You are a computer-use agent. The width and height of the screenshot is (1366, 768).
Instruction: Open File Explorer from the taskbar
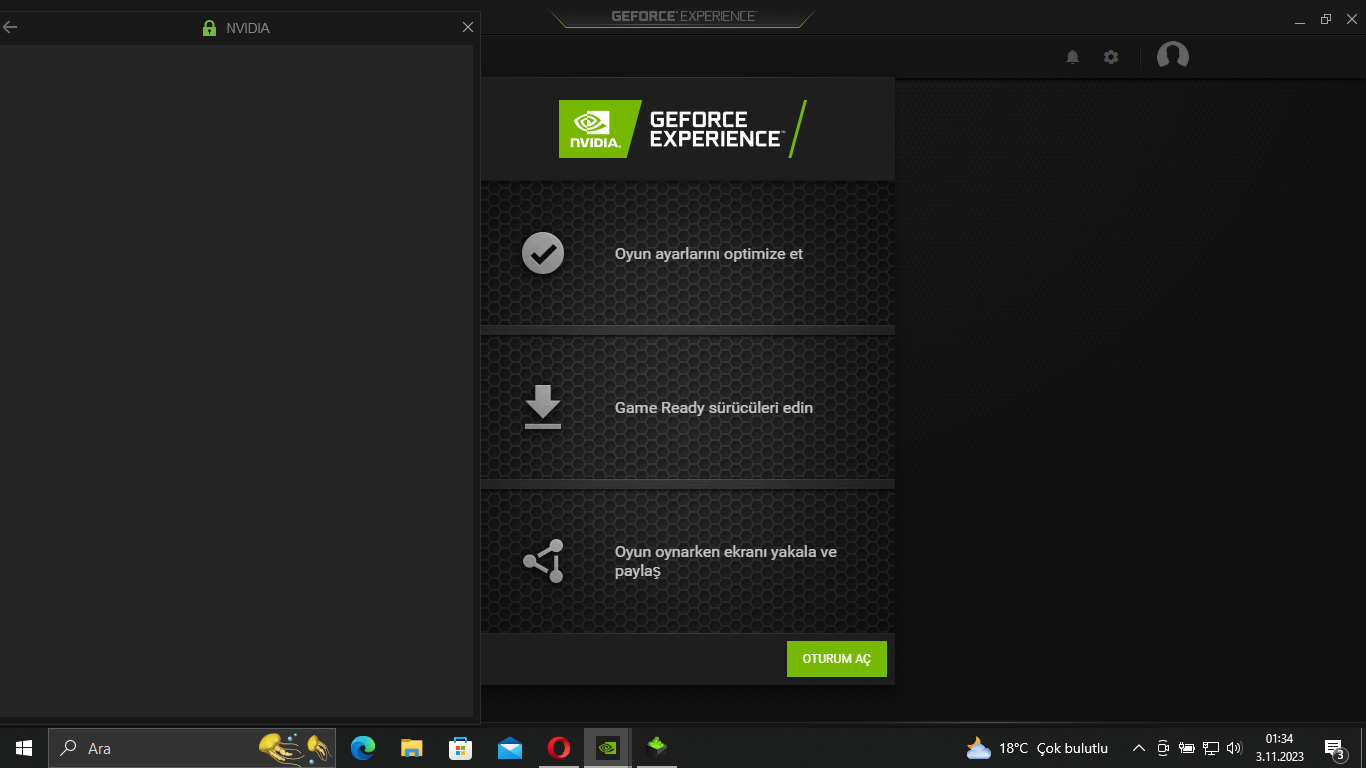(x=411, y=748)
